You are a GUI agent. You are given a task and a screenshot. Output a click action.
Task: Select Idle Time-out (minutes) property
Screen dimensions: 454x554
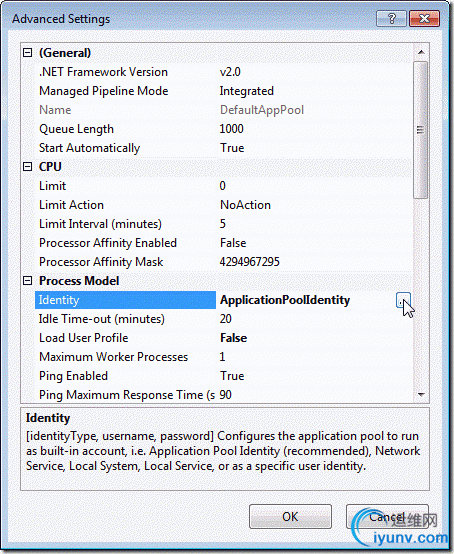pos(224,319)
